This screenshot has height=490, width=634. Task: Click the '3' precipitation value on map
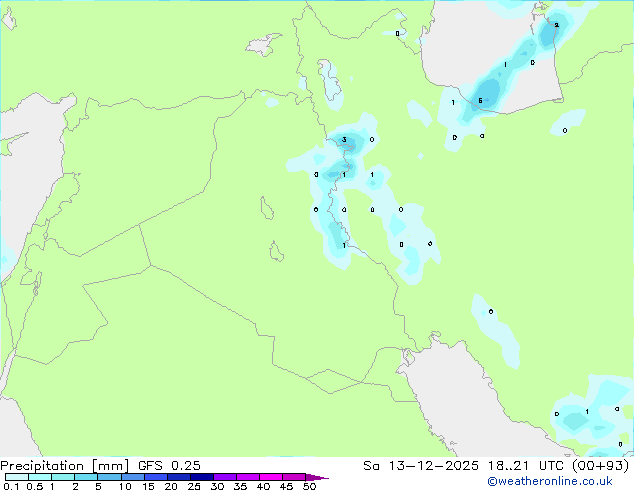pos(344,140)
